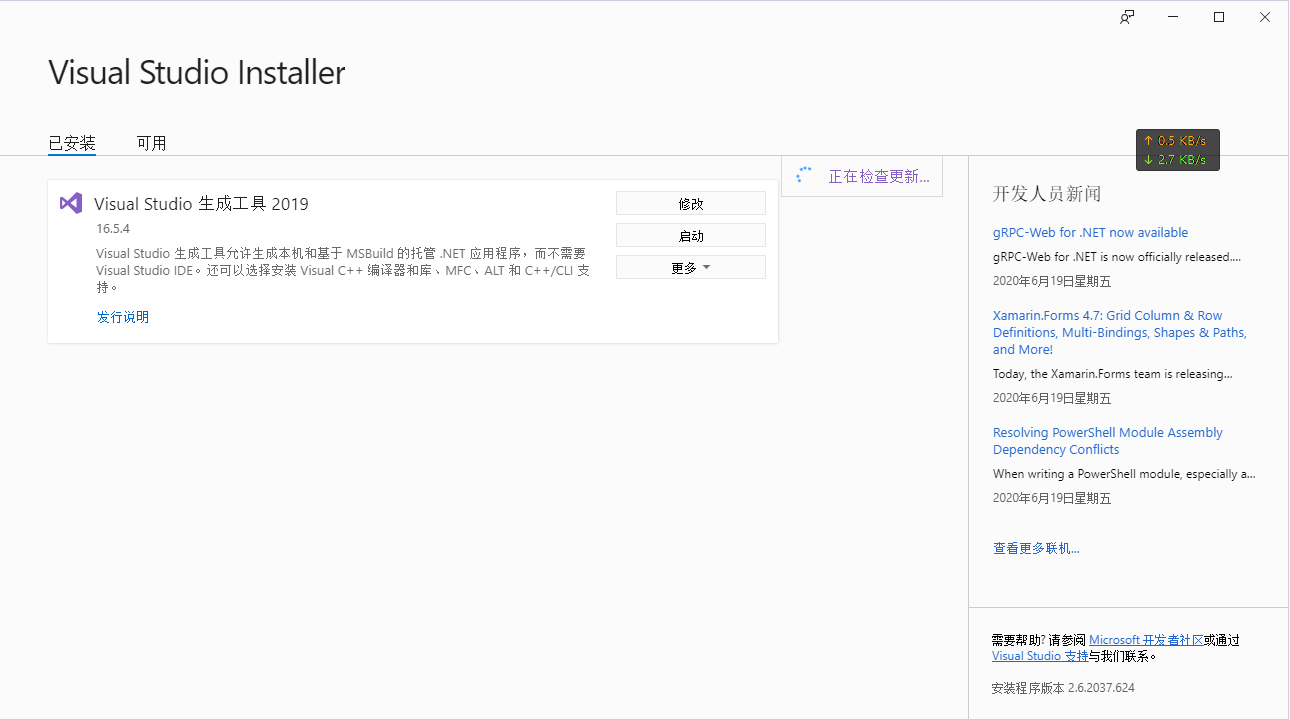
Task: Click 安装程序版本 2.6.2037.624 text
Action: [x=1063, y=688]
